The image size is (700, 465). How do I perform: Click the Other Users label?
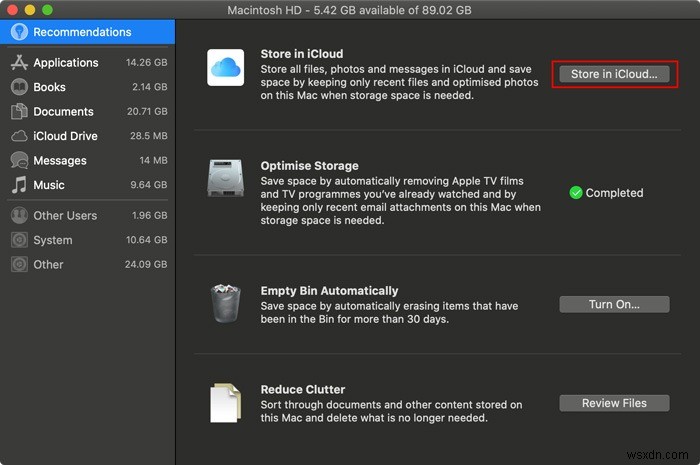click(x=65, y=216)
